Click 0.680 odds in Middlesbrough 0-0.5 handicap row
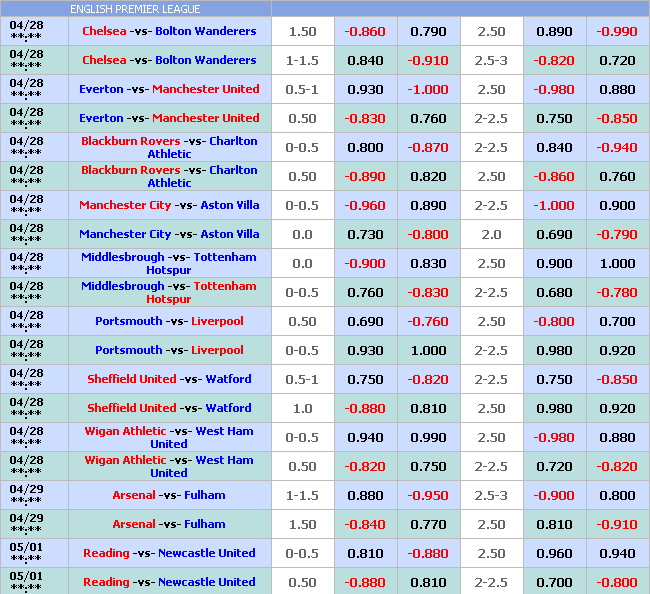650x594 pixels. tap(554, 293)
